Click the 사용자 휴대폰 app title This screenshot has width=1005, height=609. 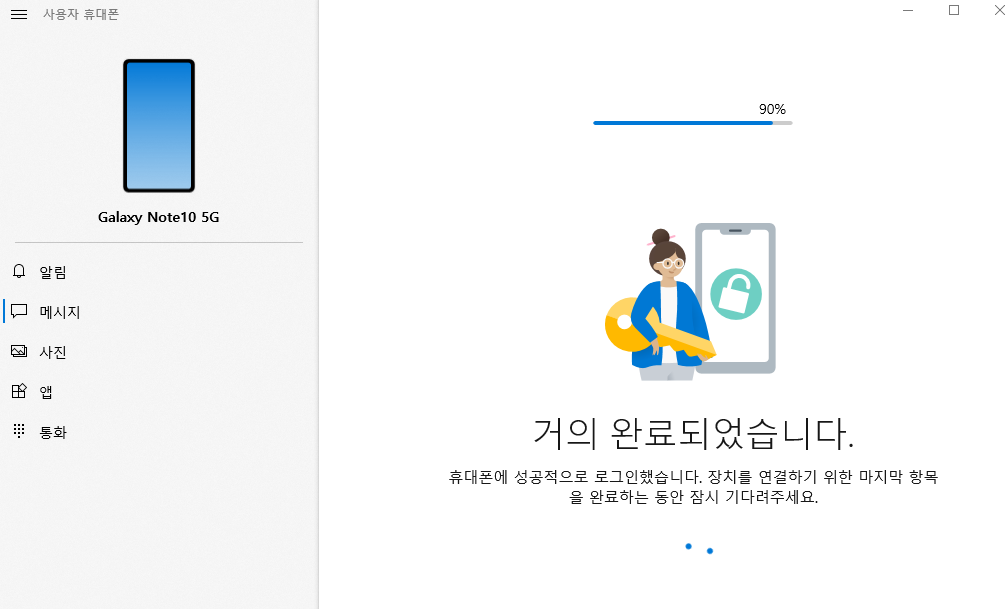[x=81, y=14]
